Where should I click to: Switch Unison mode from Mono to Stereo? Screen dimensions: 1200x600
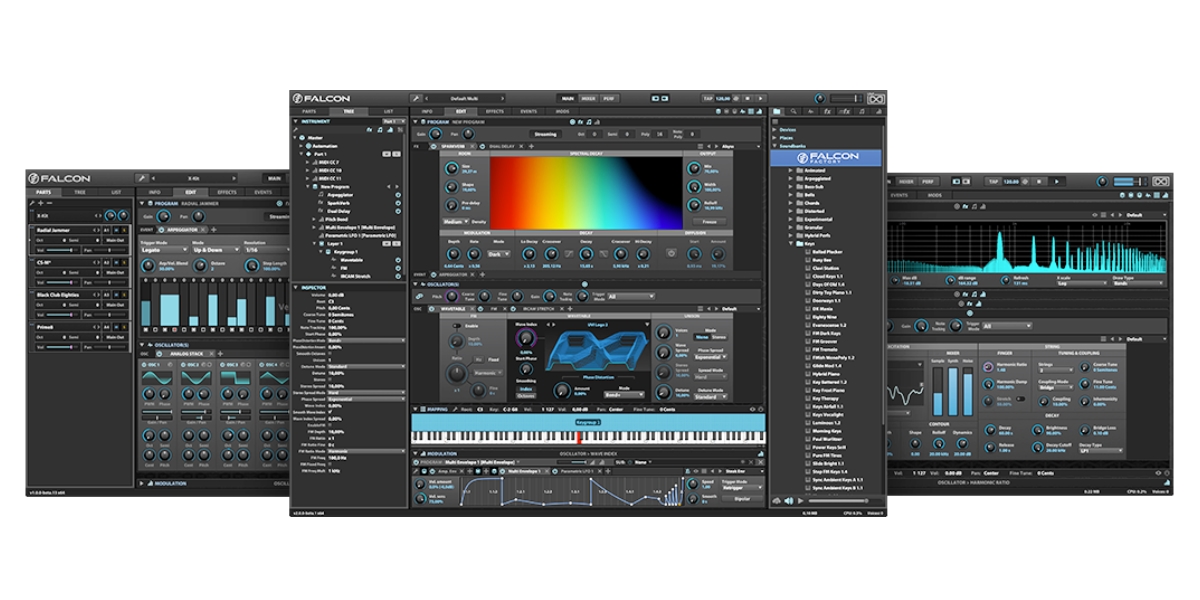pos(718,337)
